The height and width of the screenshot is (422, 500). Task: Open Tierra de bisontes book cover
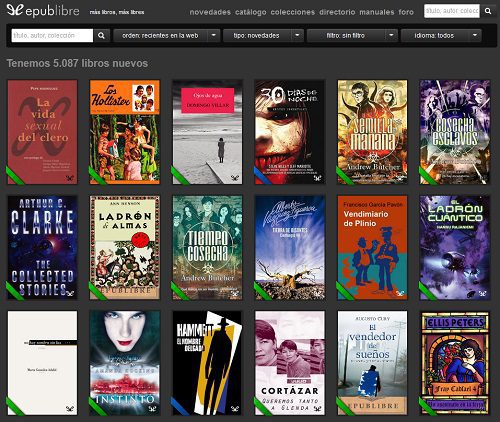point(290,248)
